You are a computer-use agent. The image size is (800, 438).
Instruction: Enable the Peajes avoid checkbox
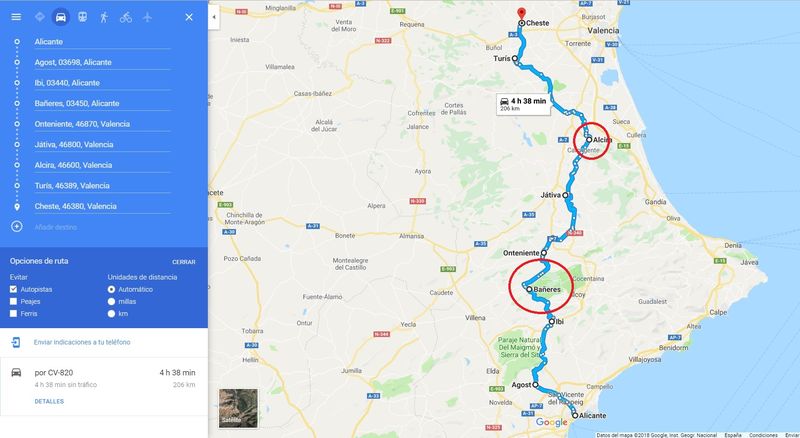[13, 301]
